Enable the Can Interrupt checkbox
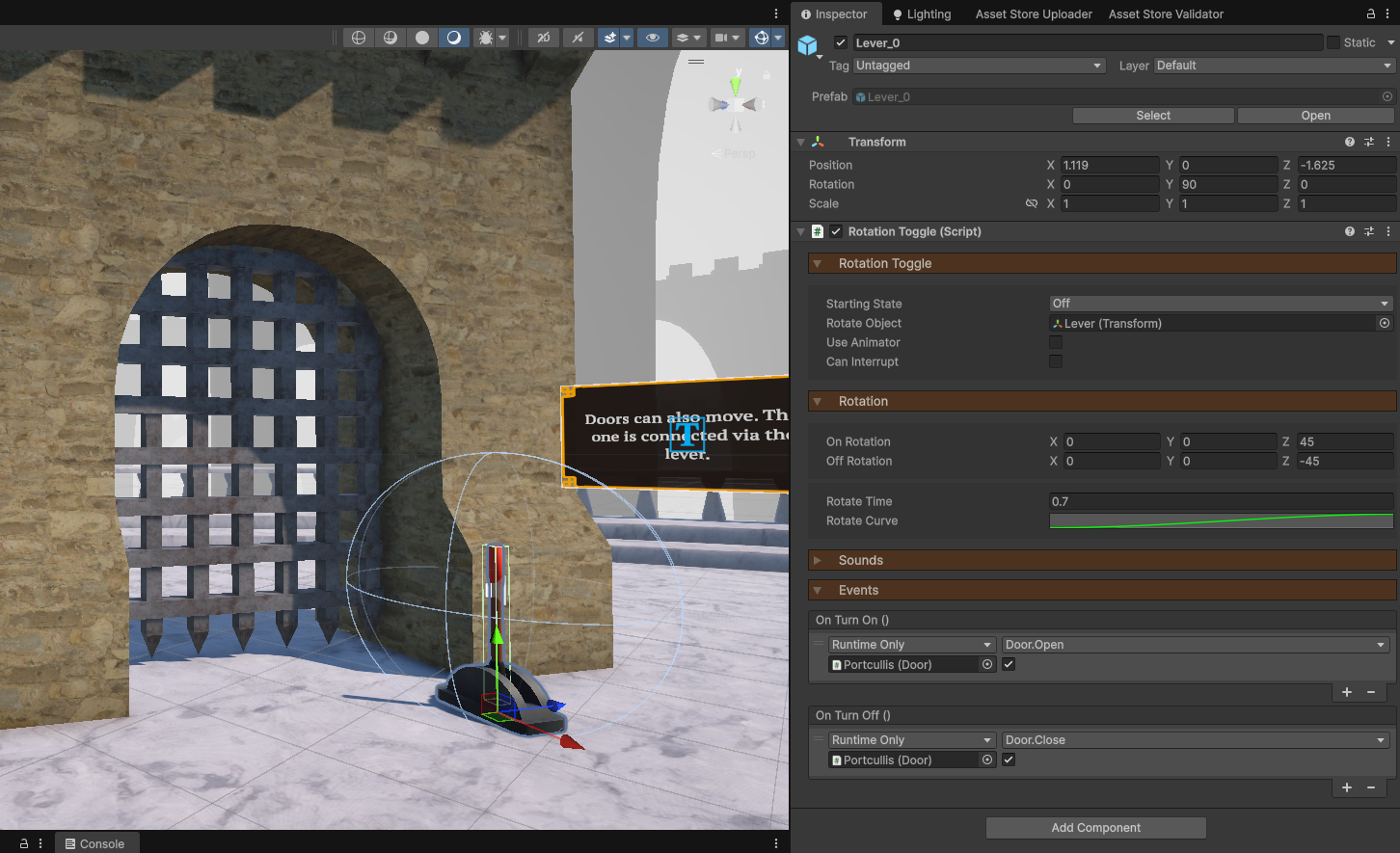1400x853 pixels. coord(1056,361)
